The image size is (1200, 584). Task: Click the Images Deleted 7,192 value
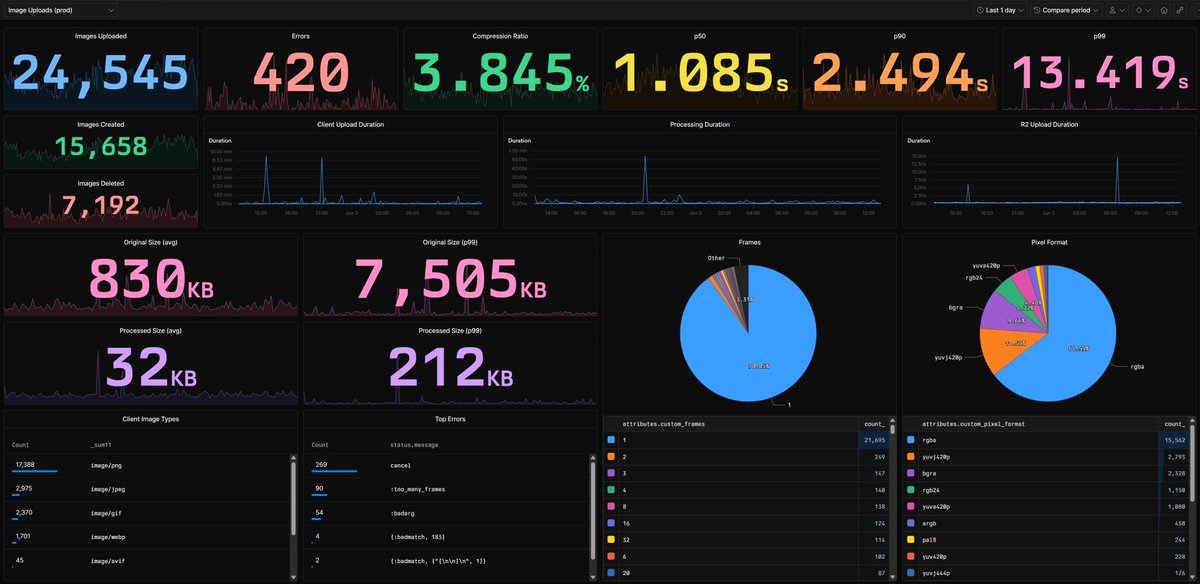pos(100,206)
